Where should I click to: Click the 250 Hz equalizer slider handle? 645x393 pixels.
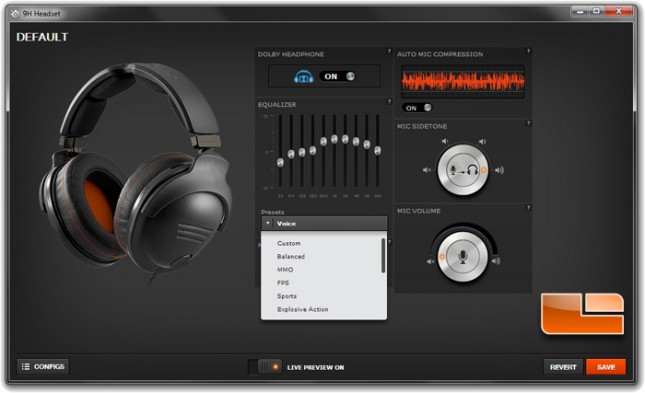pyautogui.click(x=313, y=151)
